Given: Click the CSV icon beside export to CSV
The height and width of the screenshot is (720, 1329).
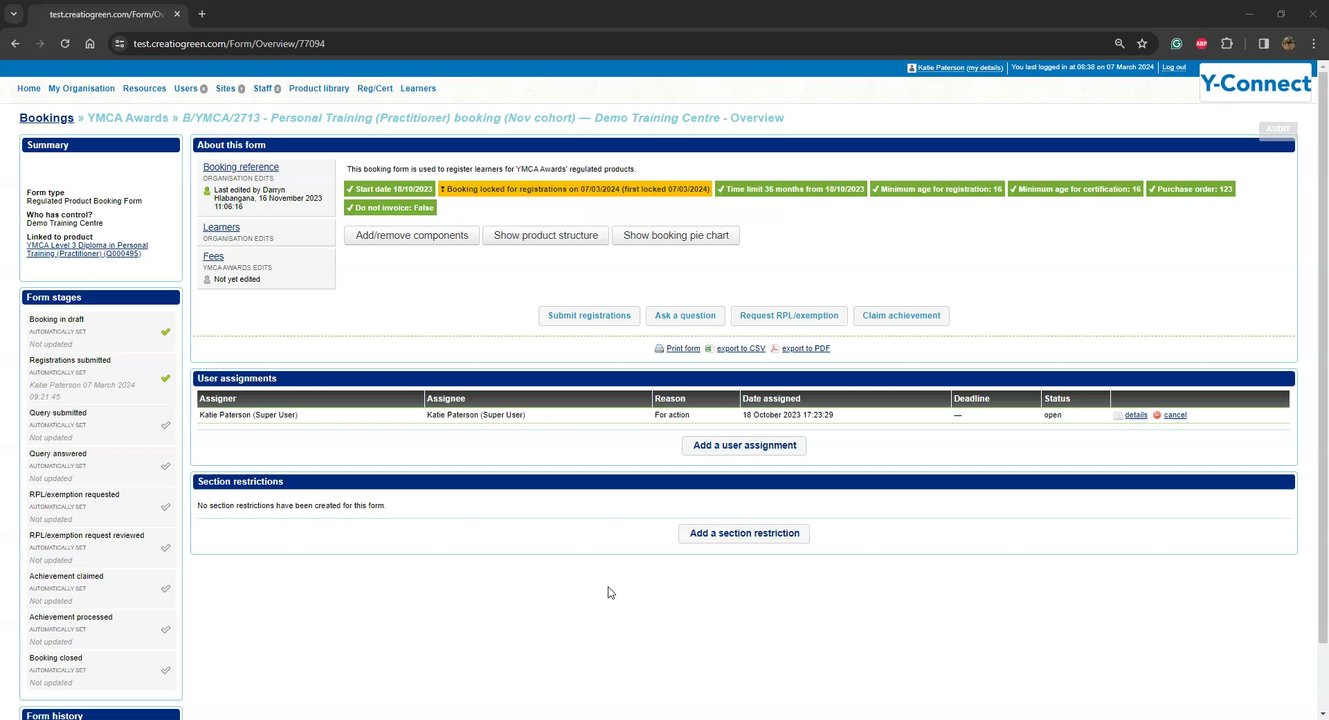Looking at the screenshot, I should point(709,349).
